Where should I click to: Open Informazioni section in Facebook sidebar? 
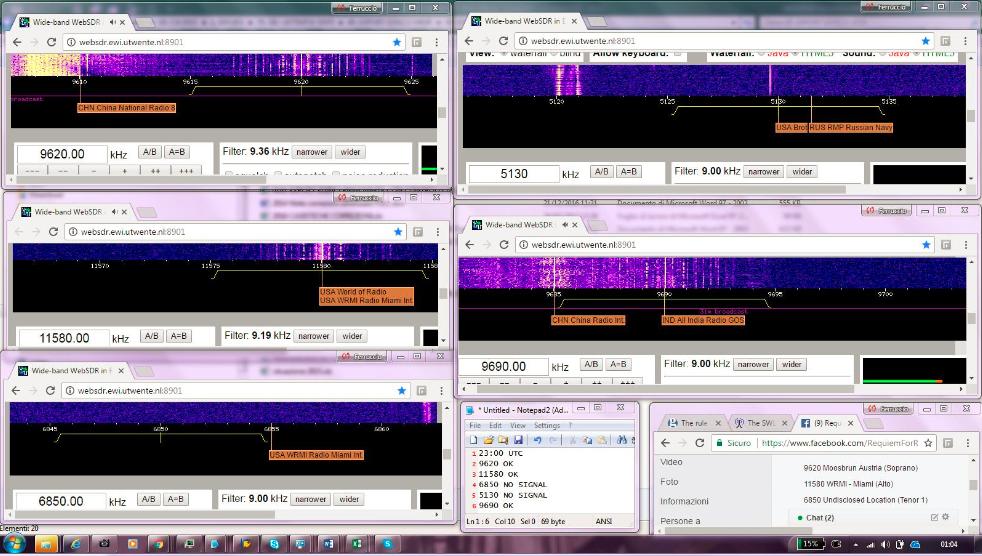pyautogui.click(x=684, y=501)
